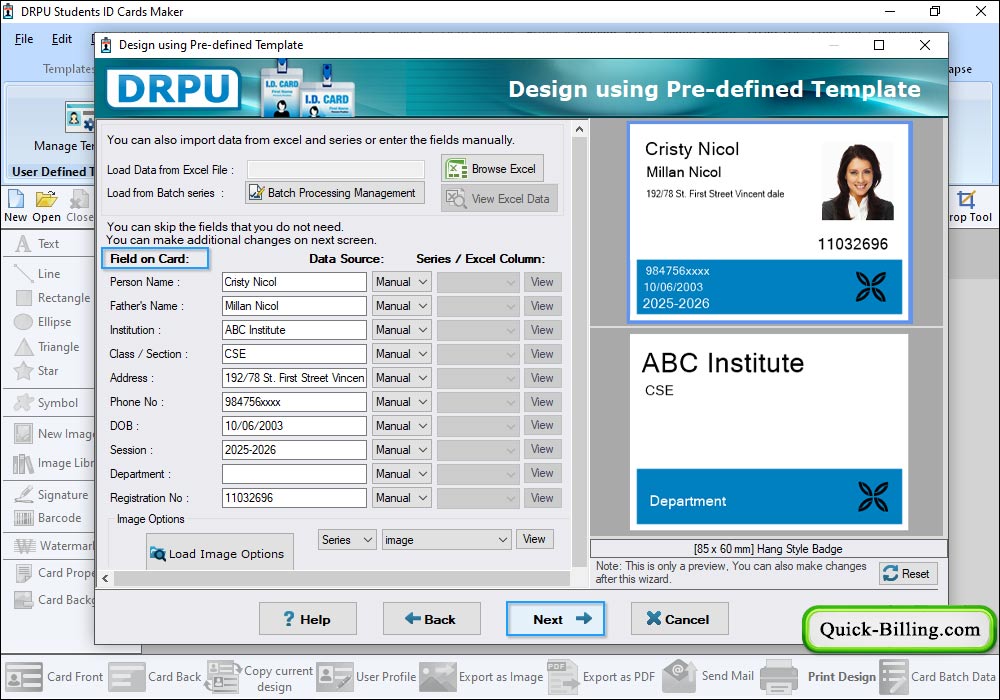Screen dimensions: 1000x700
Task: Open the Edit menu
Action: [61, 39]
